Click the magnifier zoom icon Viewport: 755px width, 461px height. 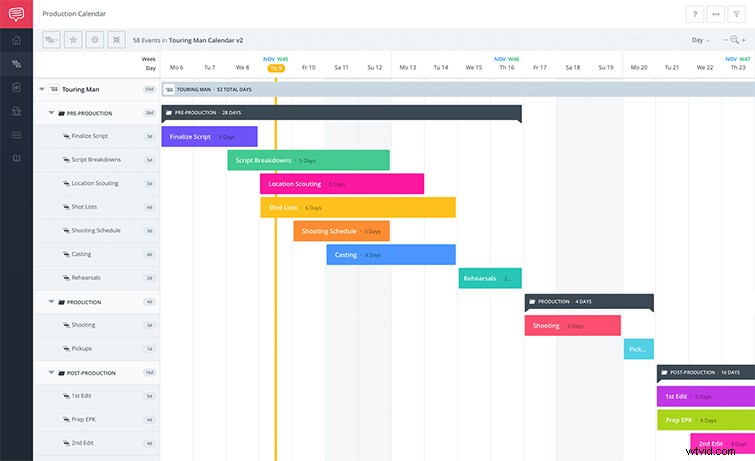click(734, 40)
